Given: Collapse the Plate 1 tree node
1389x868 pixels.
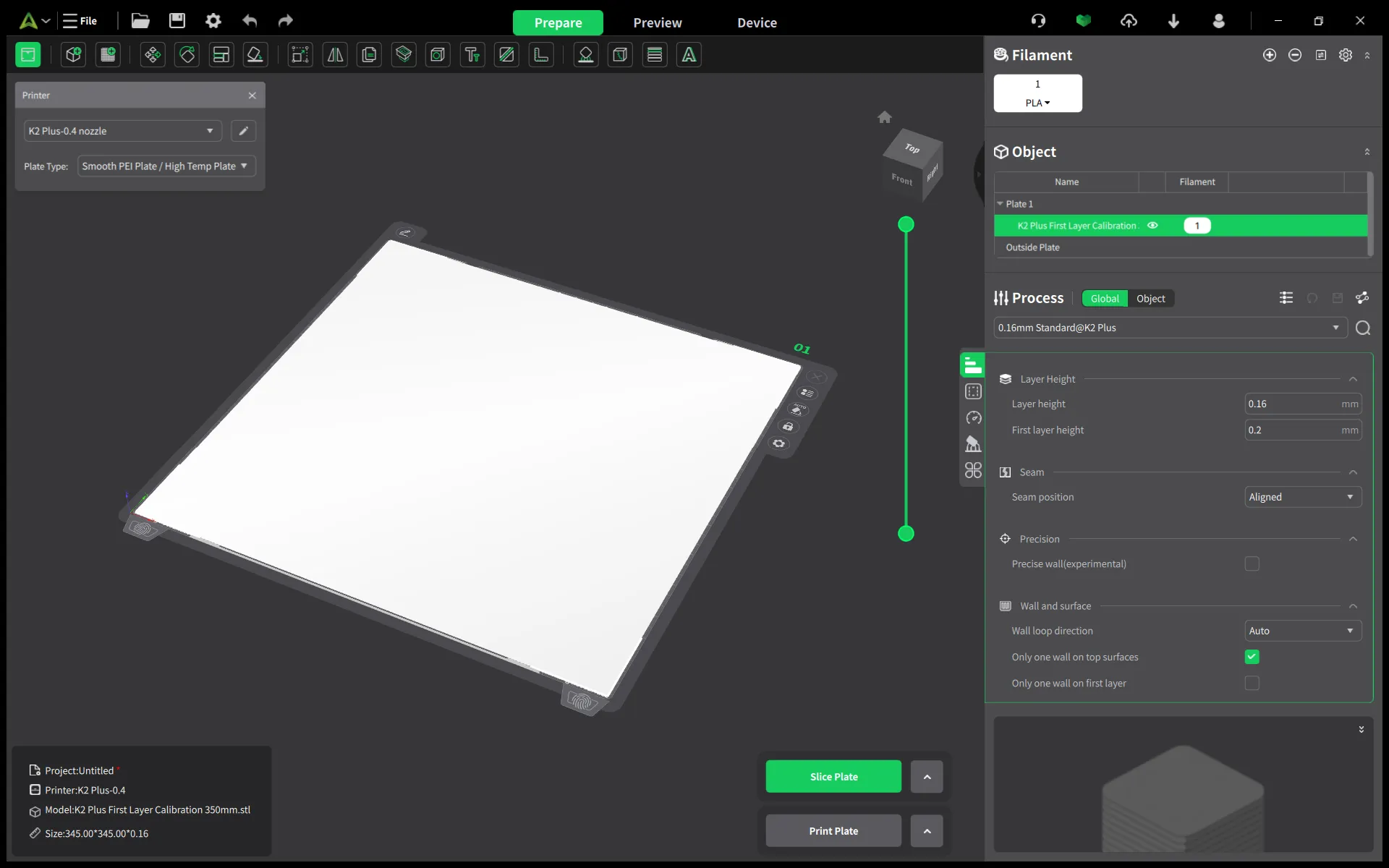Looking at the screenshot, I should point(1000,204).
